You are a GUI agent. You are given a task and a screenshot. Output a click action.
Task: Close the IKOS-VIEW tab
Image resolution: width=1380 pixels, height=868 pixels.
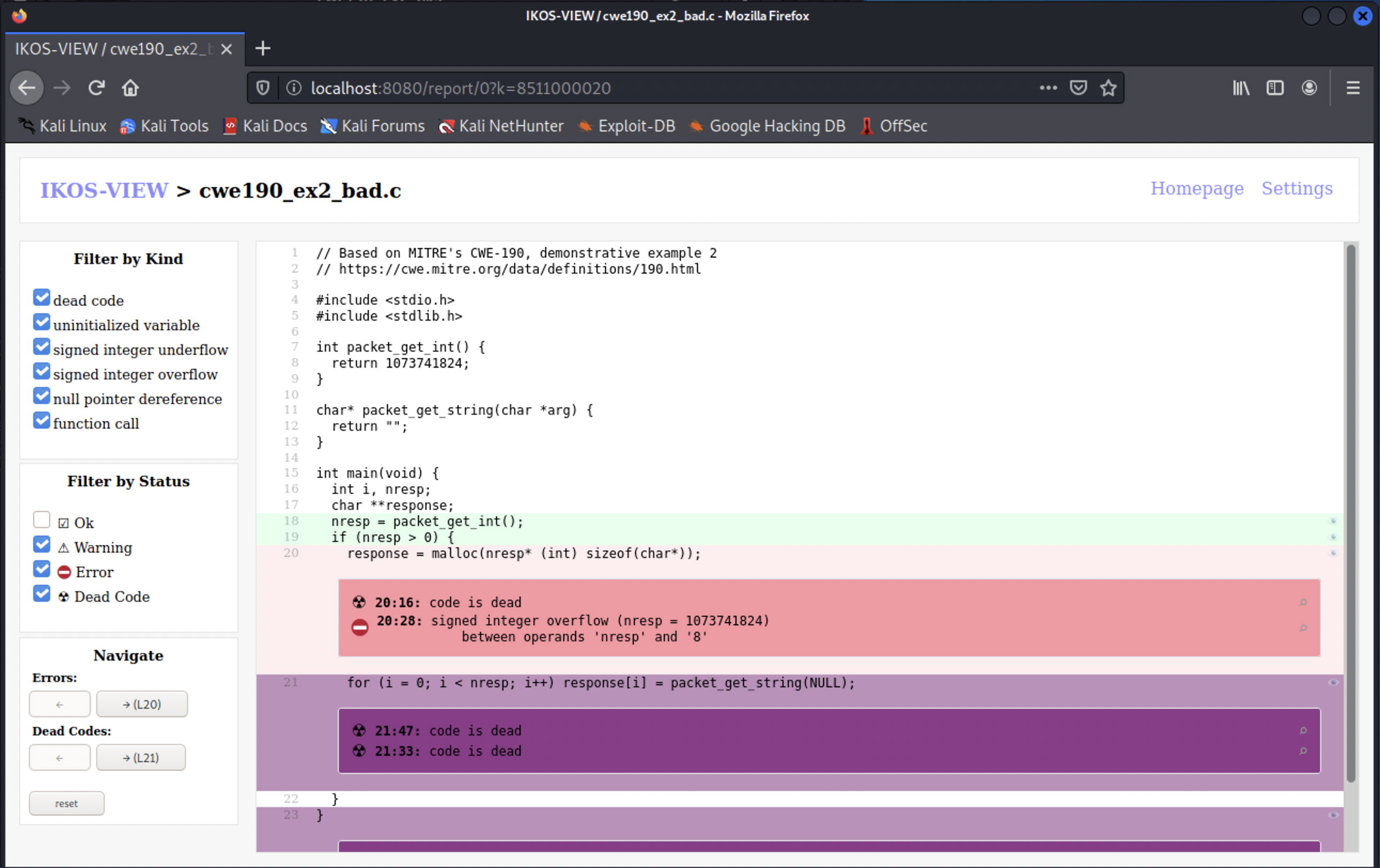click(227, 49)
